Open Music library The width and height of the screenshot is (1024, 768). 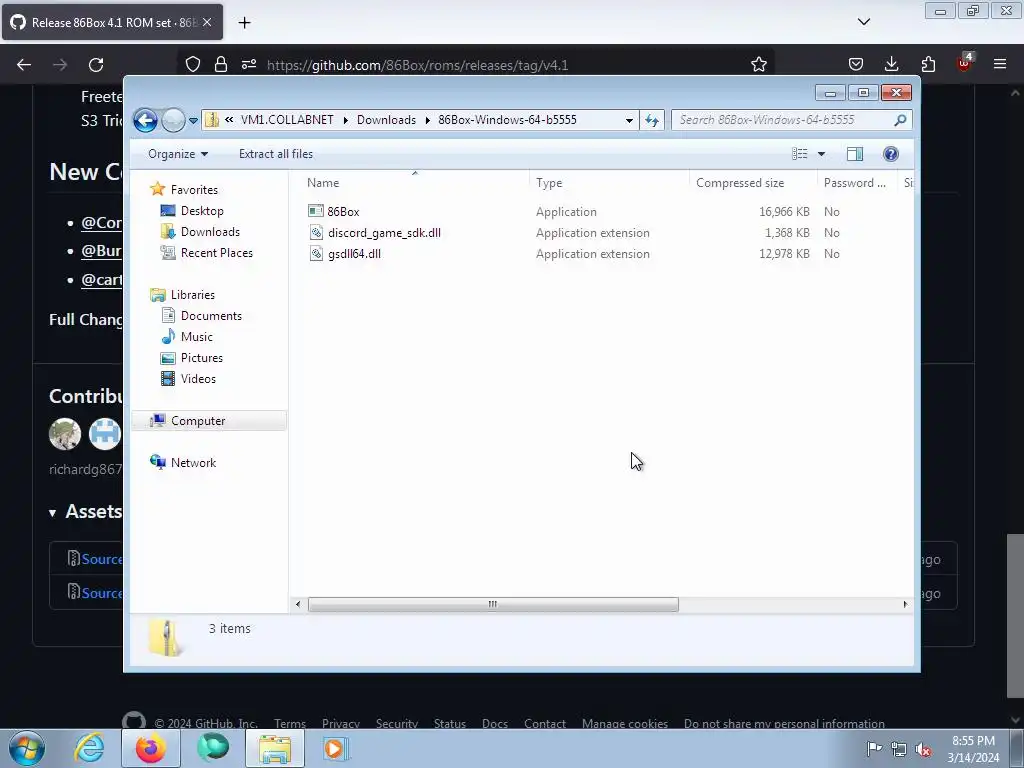(x=197, y=337)
